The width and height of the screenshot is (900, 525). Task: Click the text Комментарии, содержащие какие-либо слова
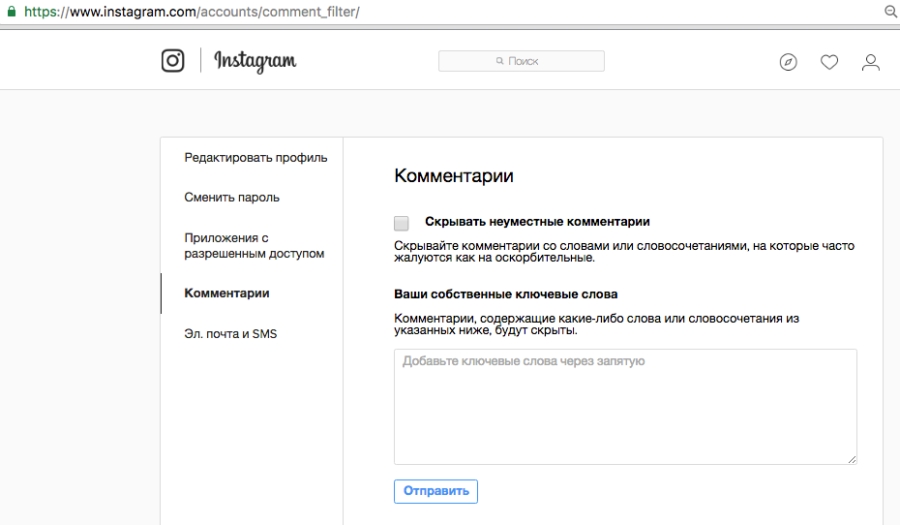596,324
